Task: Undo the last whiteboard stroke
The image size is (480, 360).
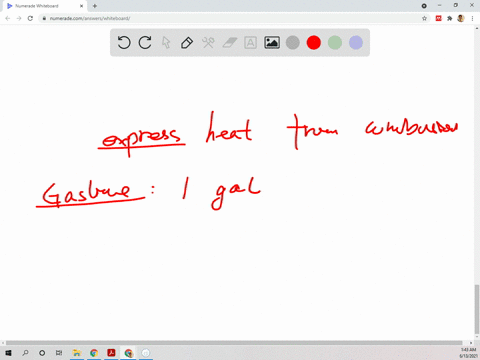Action: click(x=124, y=43)
